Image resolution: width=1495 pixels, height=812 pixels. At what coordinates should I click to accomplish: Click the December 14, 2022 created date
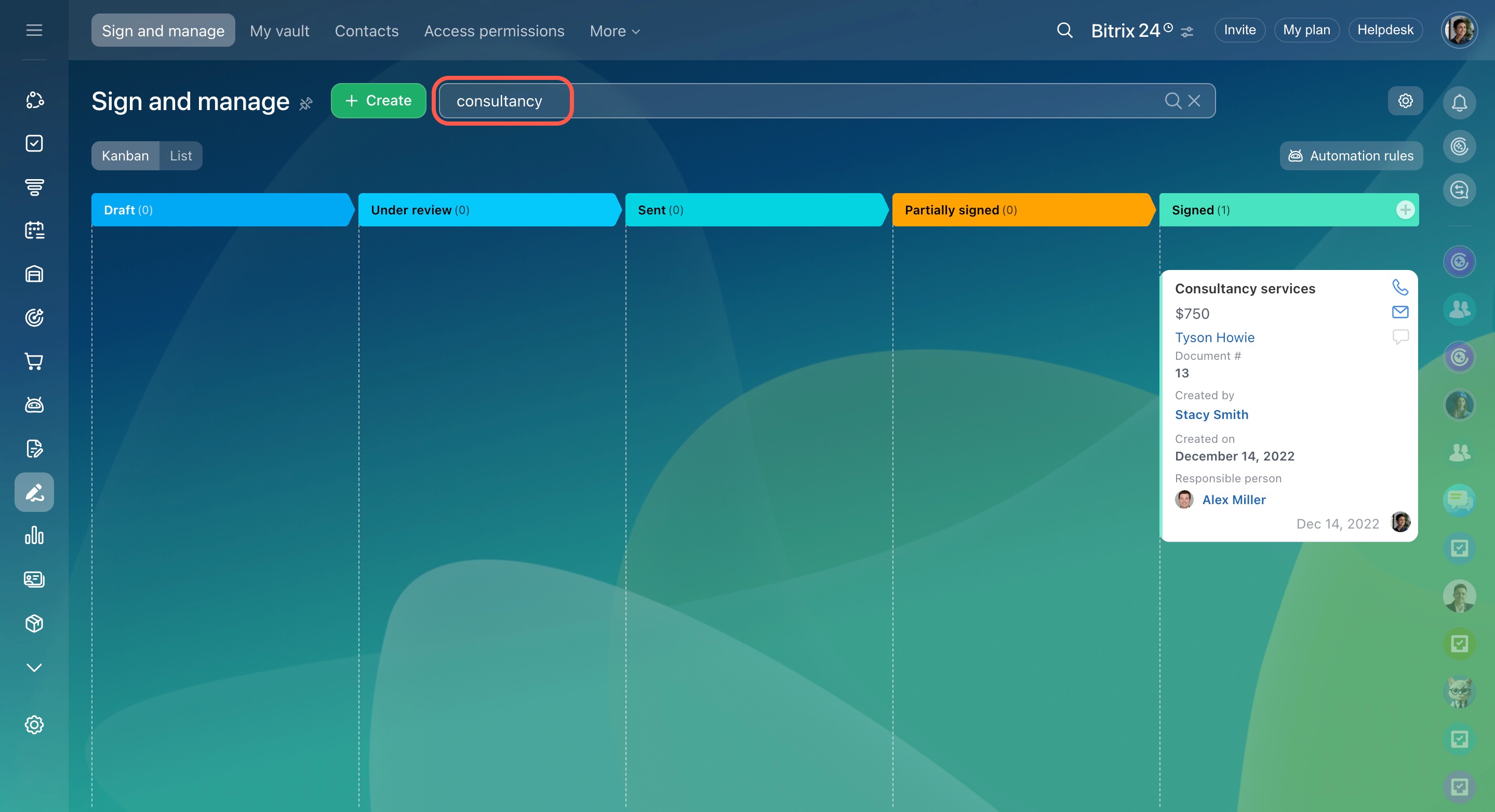point(1234,456)
